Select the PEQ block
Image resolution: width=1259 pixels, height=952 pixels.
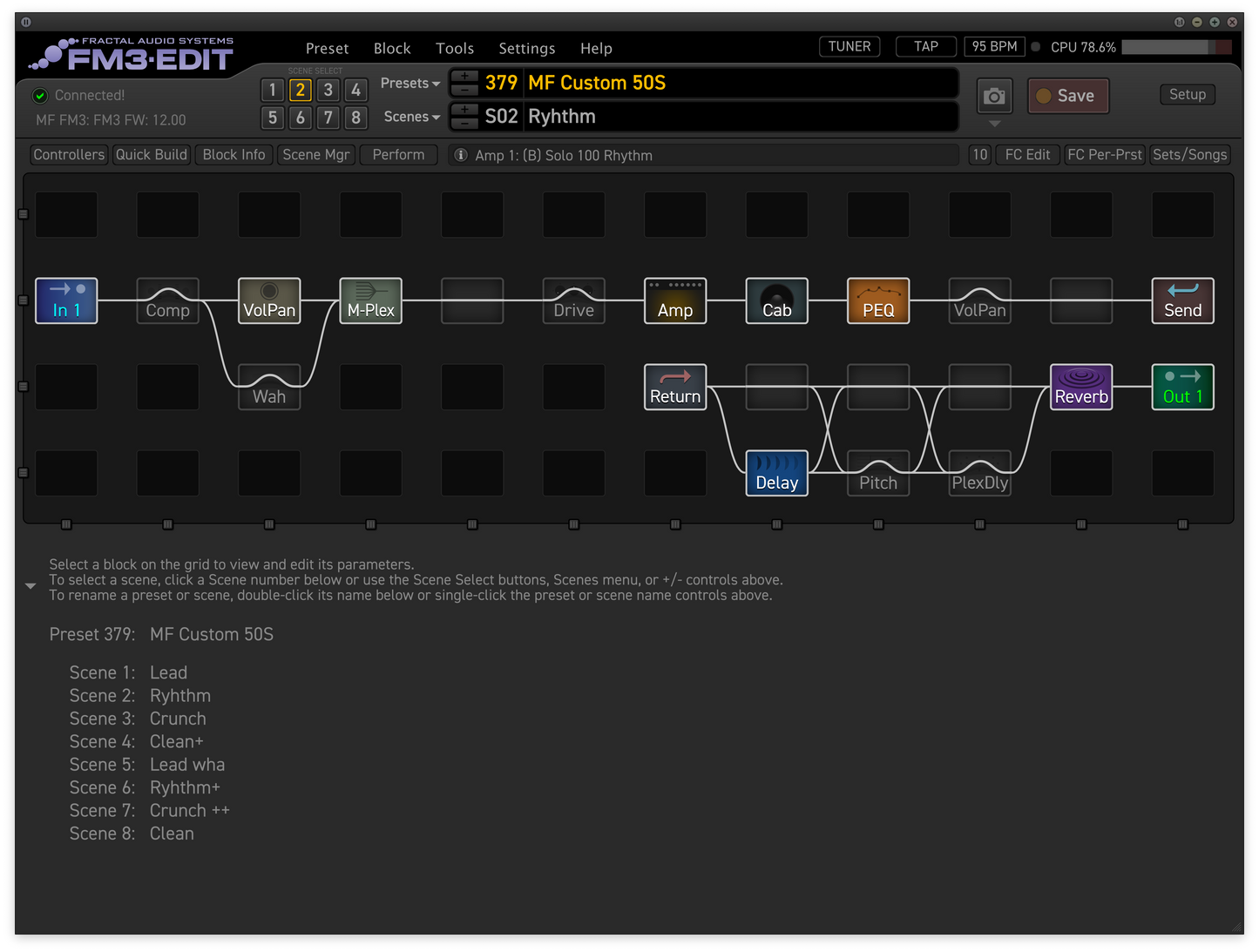878,300
